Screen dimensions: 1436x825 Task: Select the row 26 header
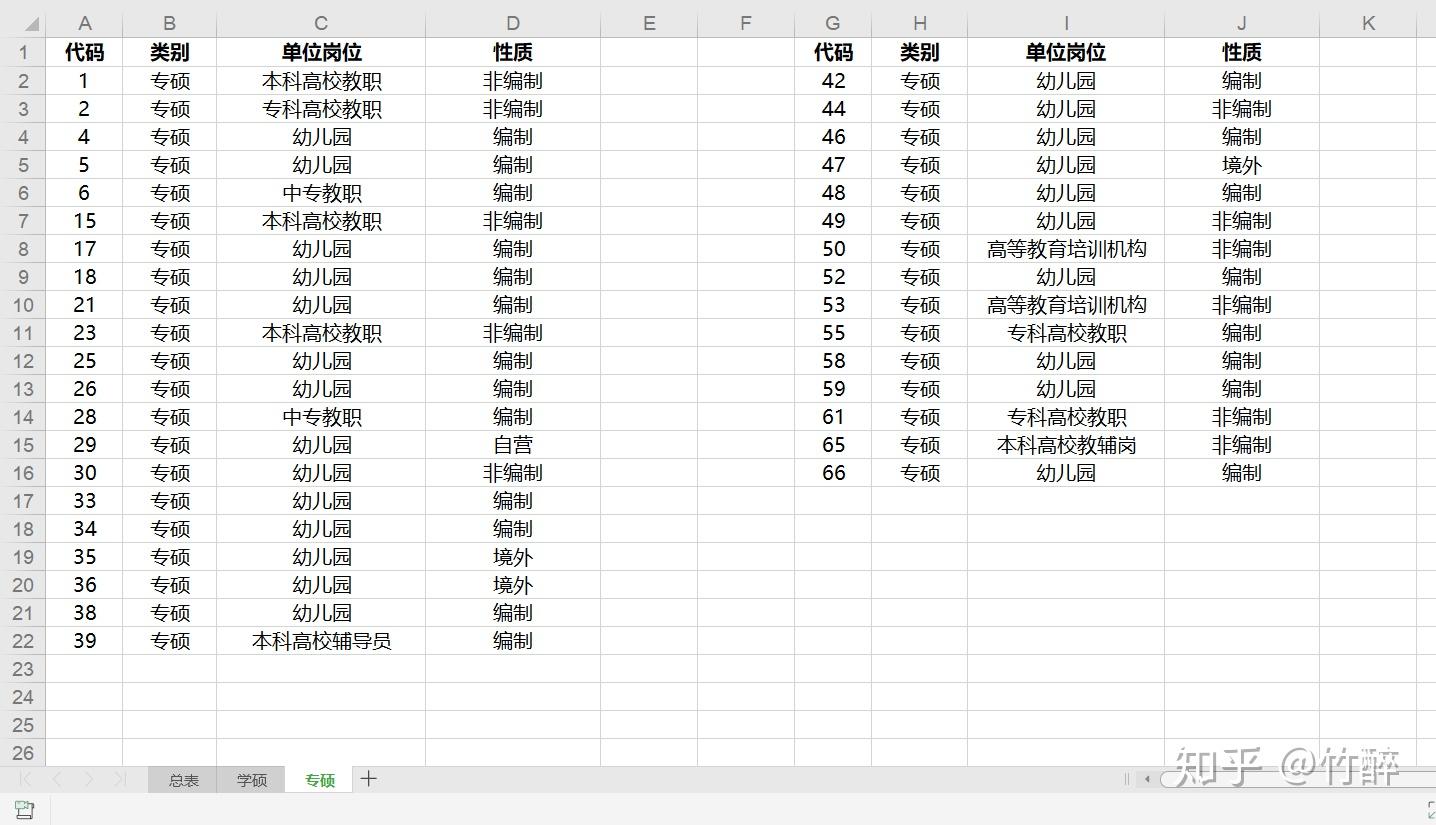point(23,753)
